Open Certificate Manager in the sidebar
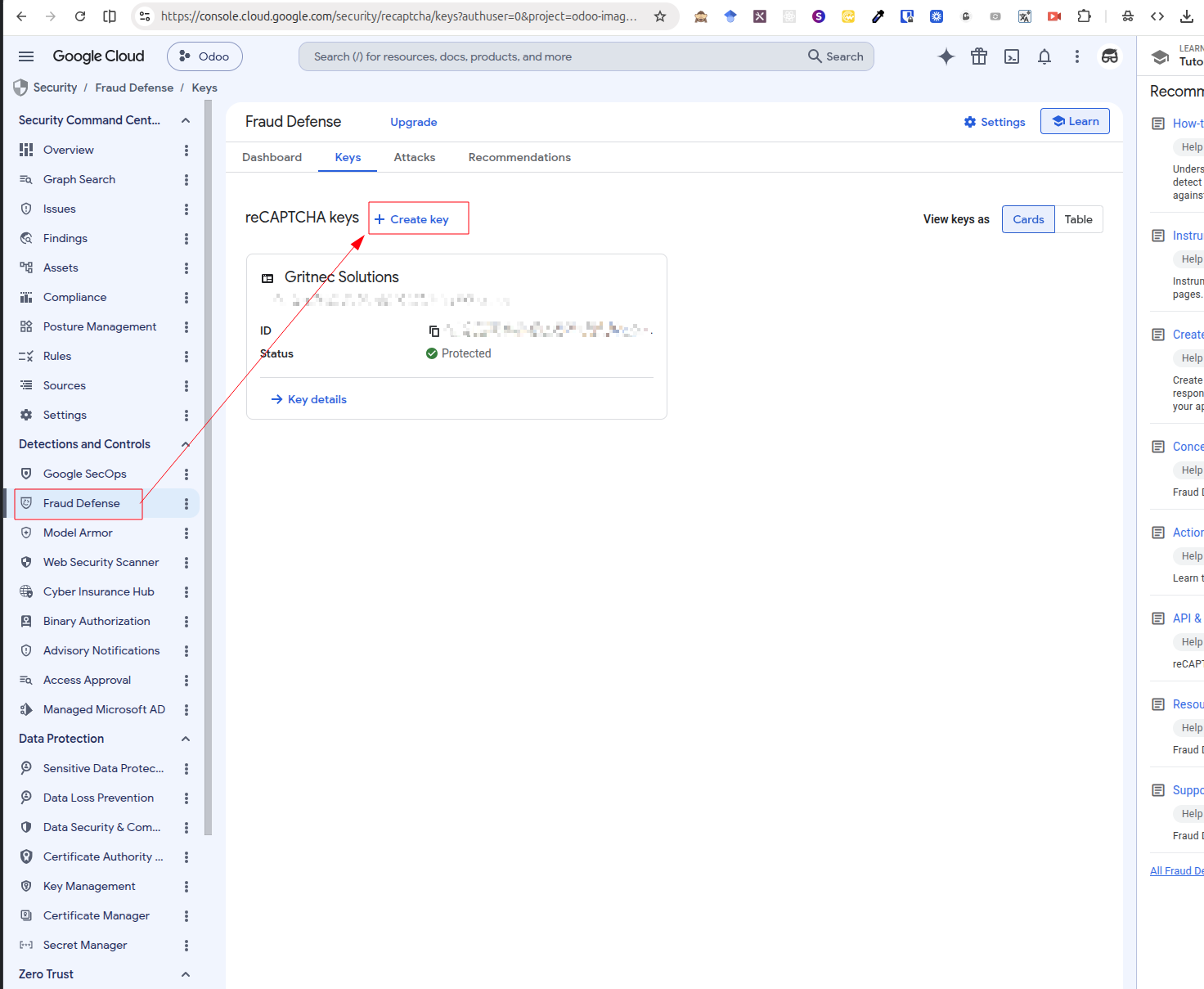The width and height of the screenshot is (1204, 989). click(x=97, y=915)
